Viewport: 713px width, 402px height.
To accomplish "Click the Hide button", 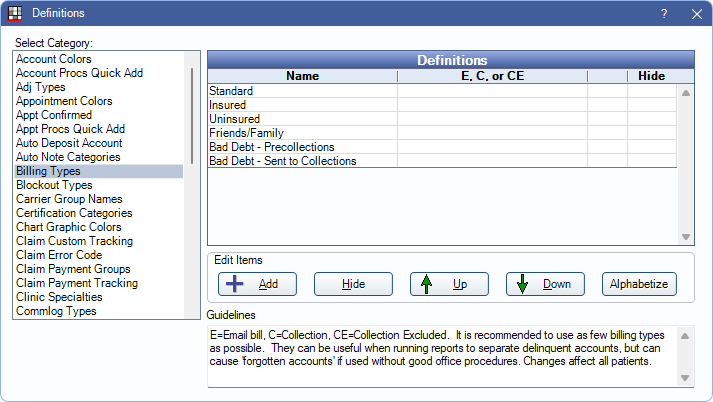I will click(352, 284).
